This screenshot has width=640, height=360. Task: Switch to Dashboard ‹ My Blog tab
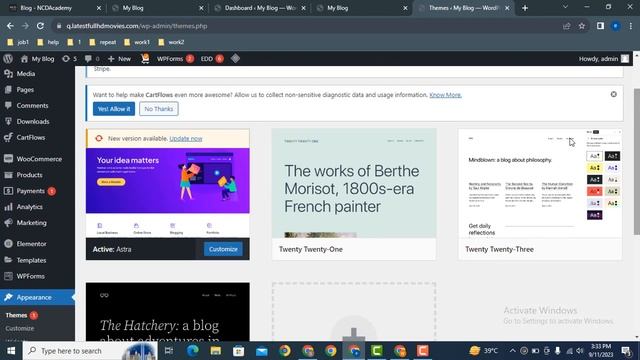coord(260,8)
